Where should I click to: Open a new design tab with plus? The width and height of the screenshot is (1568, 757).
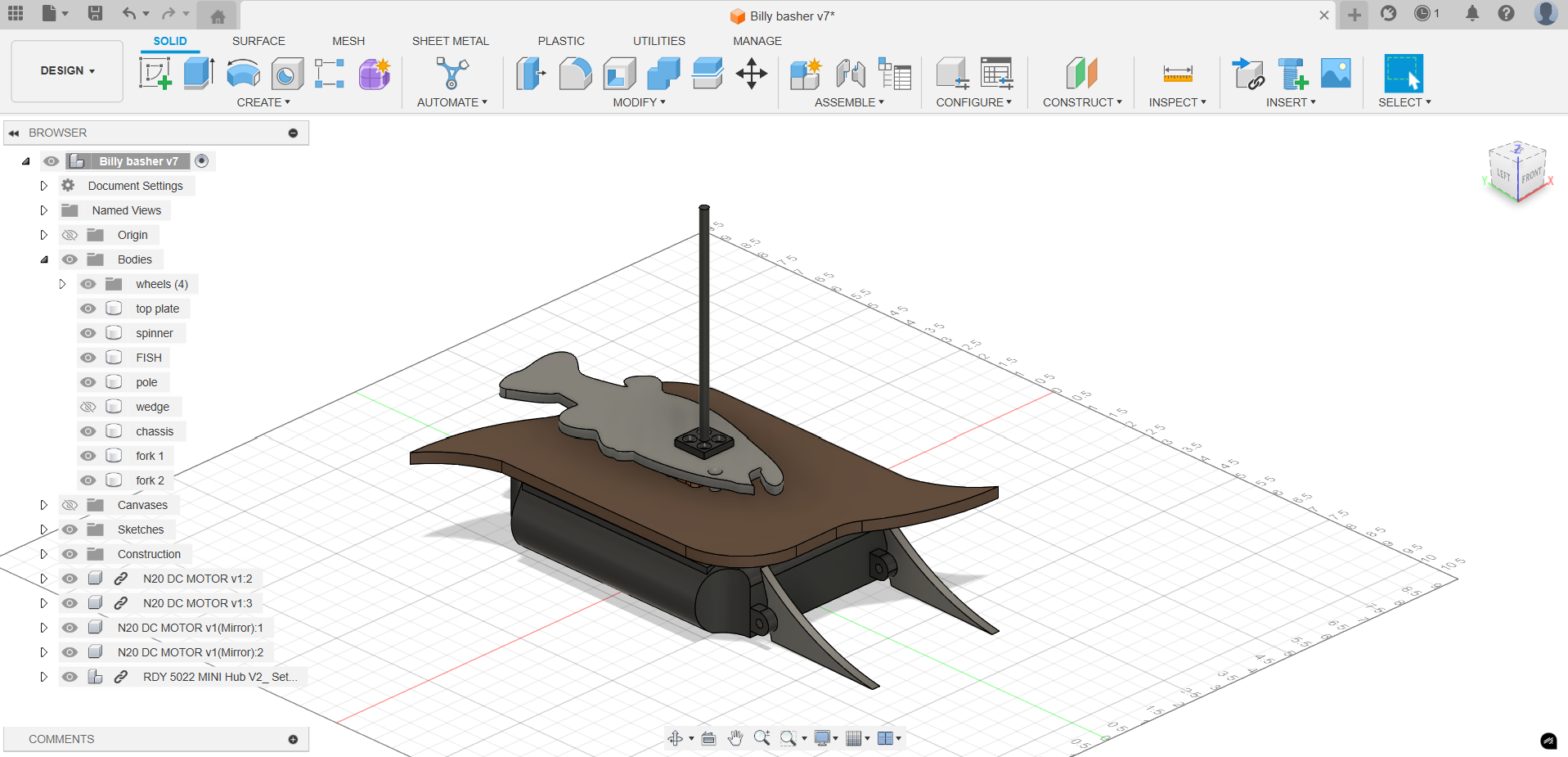pyautogui.click(x=1355, y=15)
